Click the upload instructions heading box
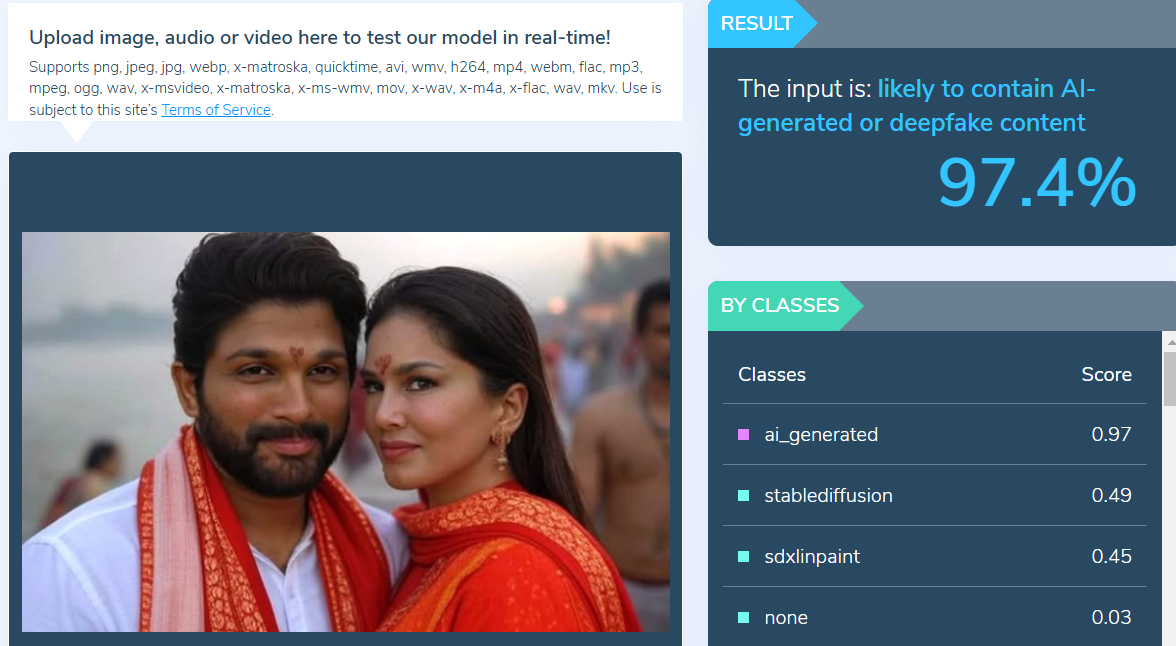 [x=346, y=62]
